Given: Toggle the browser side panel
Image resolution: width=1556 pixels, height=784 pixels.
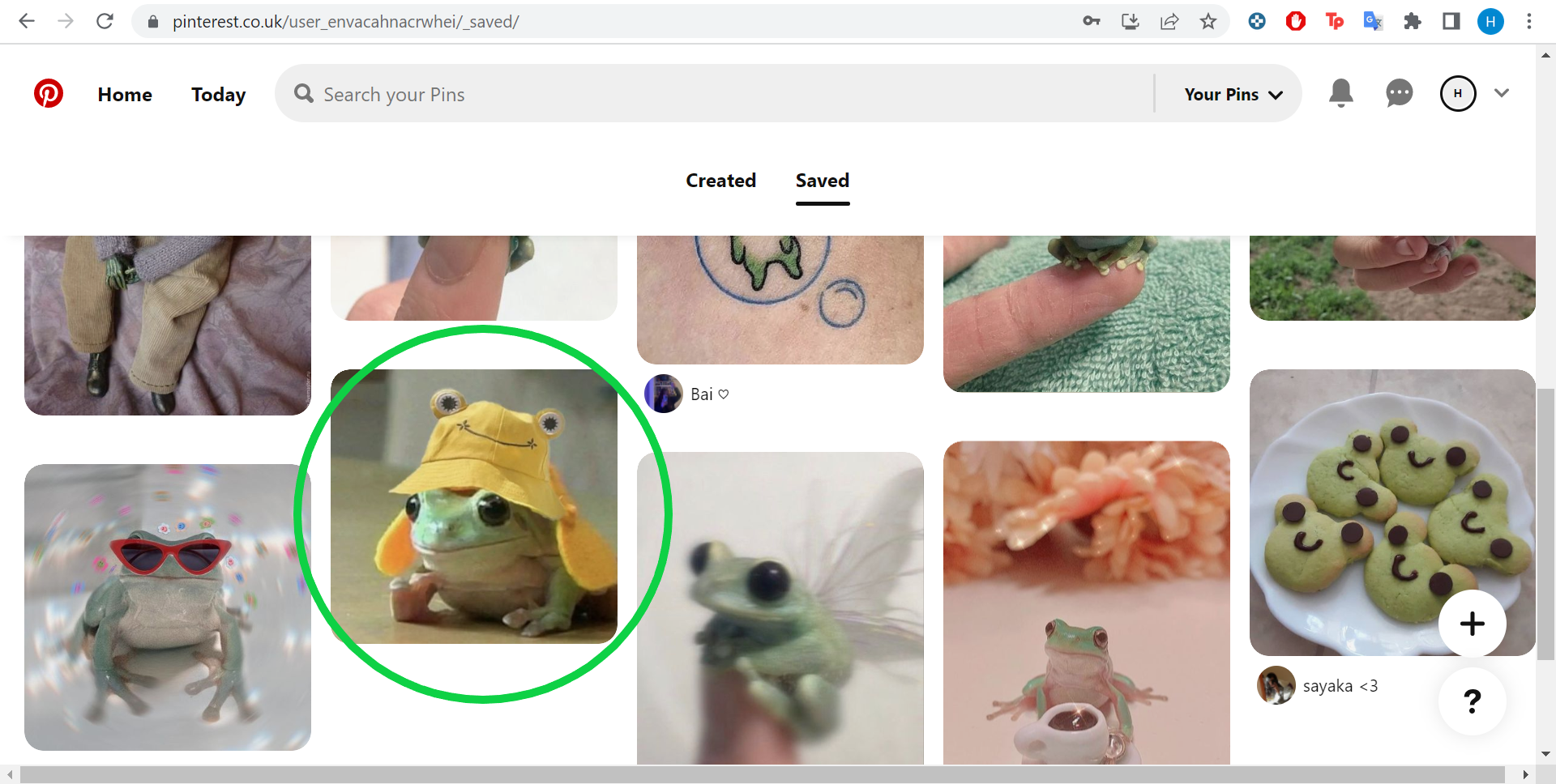Looking at the screenshot, I should pyautogui.click(x=1451, y=21).
